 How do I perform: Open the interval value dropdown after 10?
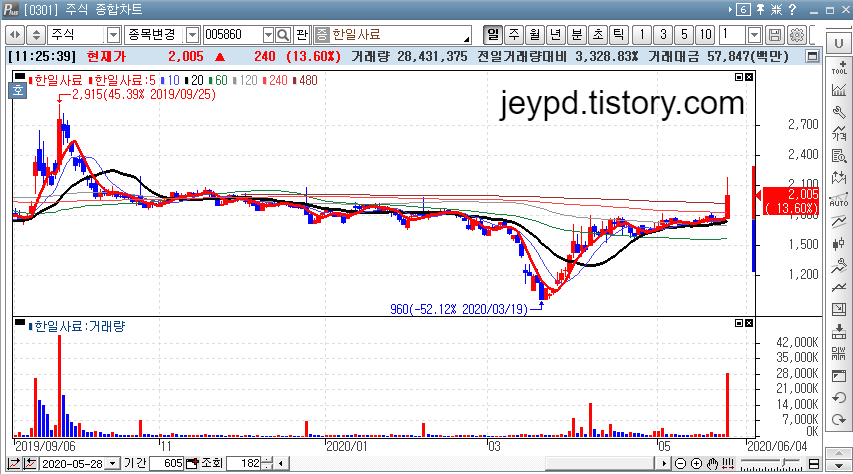pyautogui.click(x=755, y=35)
